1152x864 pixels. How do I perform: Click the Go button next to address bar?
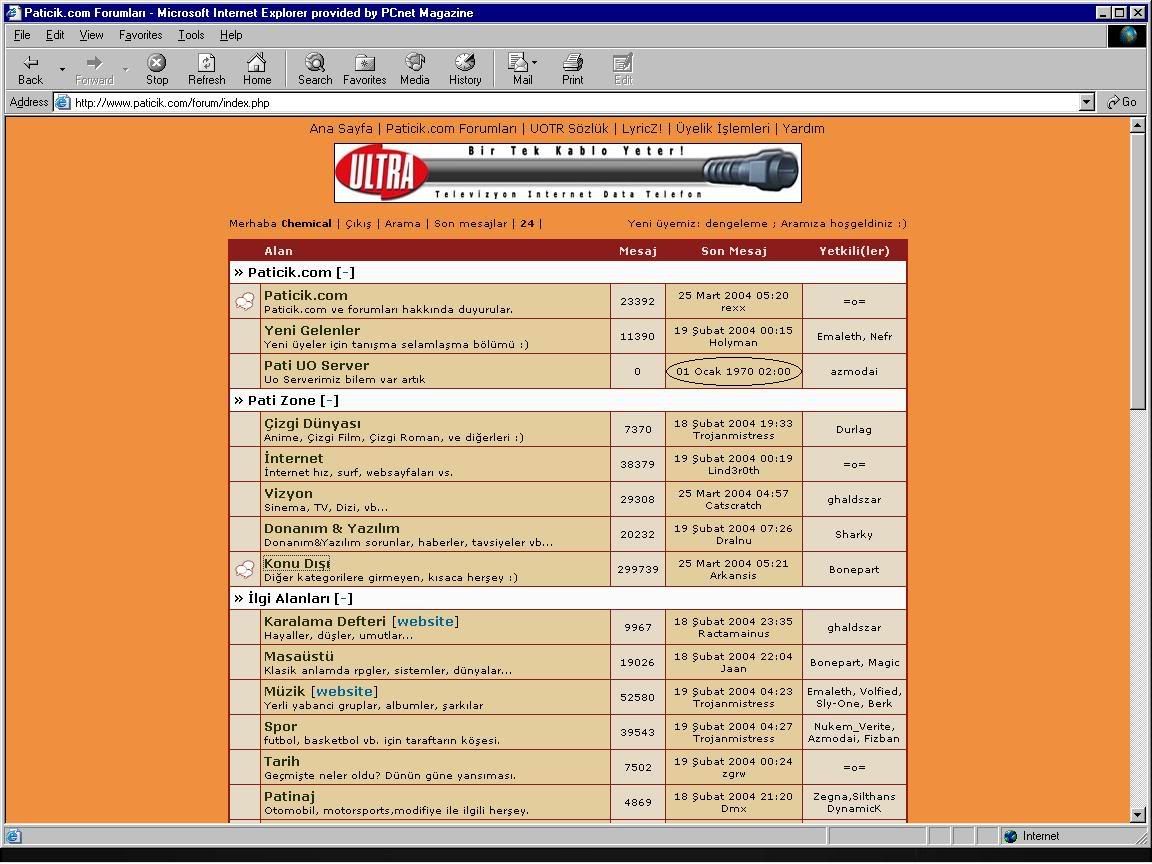tap(1123, 102)
